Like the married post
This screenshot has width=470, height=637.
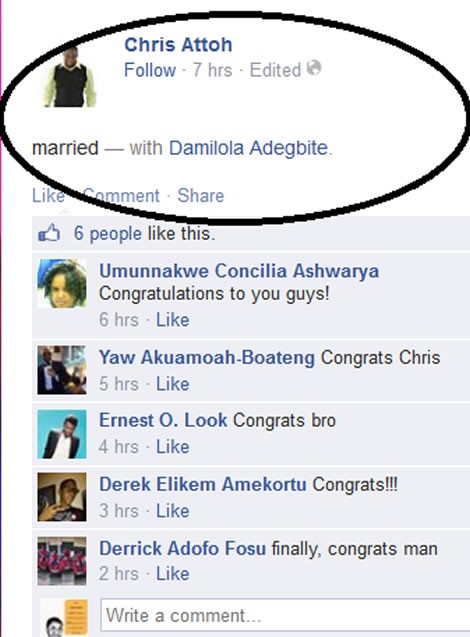[48, 196]
